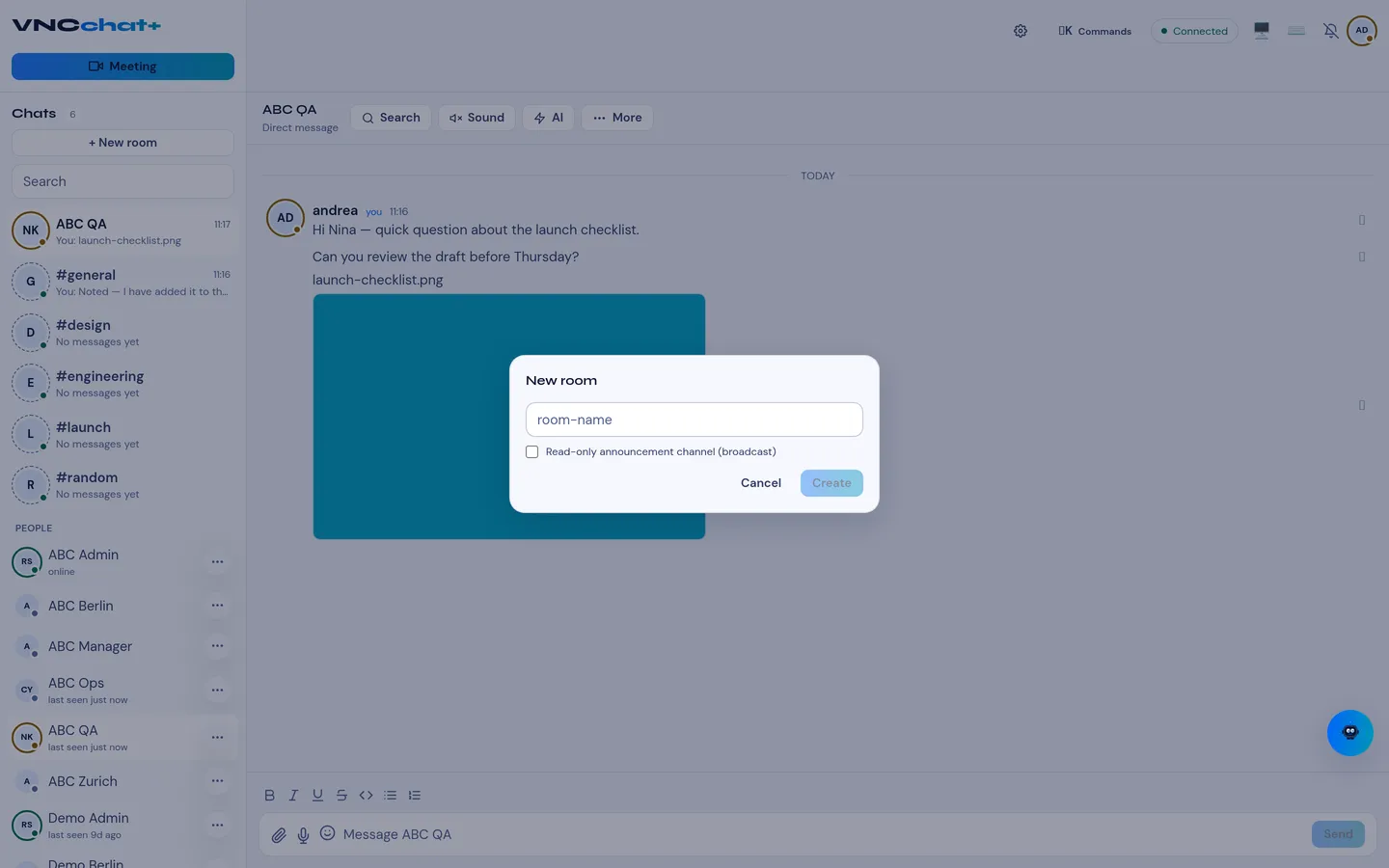Image resolution: width=1389 pixels, height=868 pixels.
Task: Toggle the muted notifications bell
Action: 1331,31
